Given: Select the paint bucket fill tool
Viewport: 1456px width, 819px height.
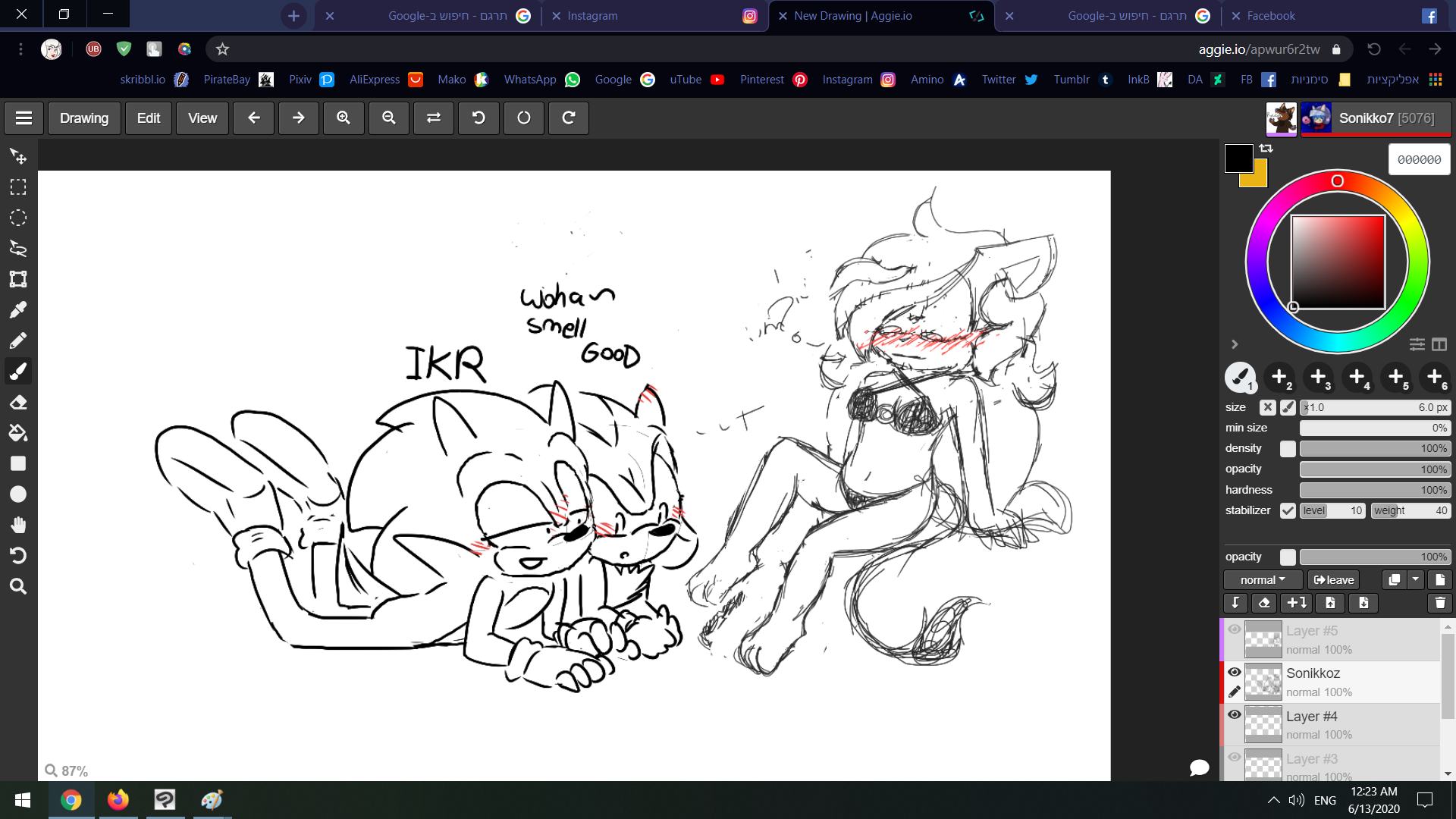Looking at the screenshot, I should (18, 433).
